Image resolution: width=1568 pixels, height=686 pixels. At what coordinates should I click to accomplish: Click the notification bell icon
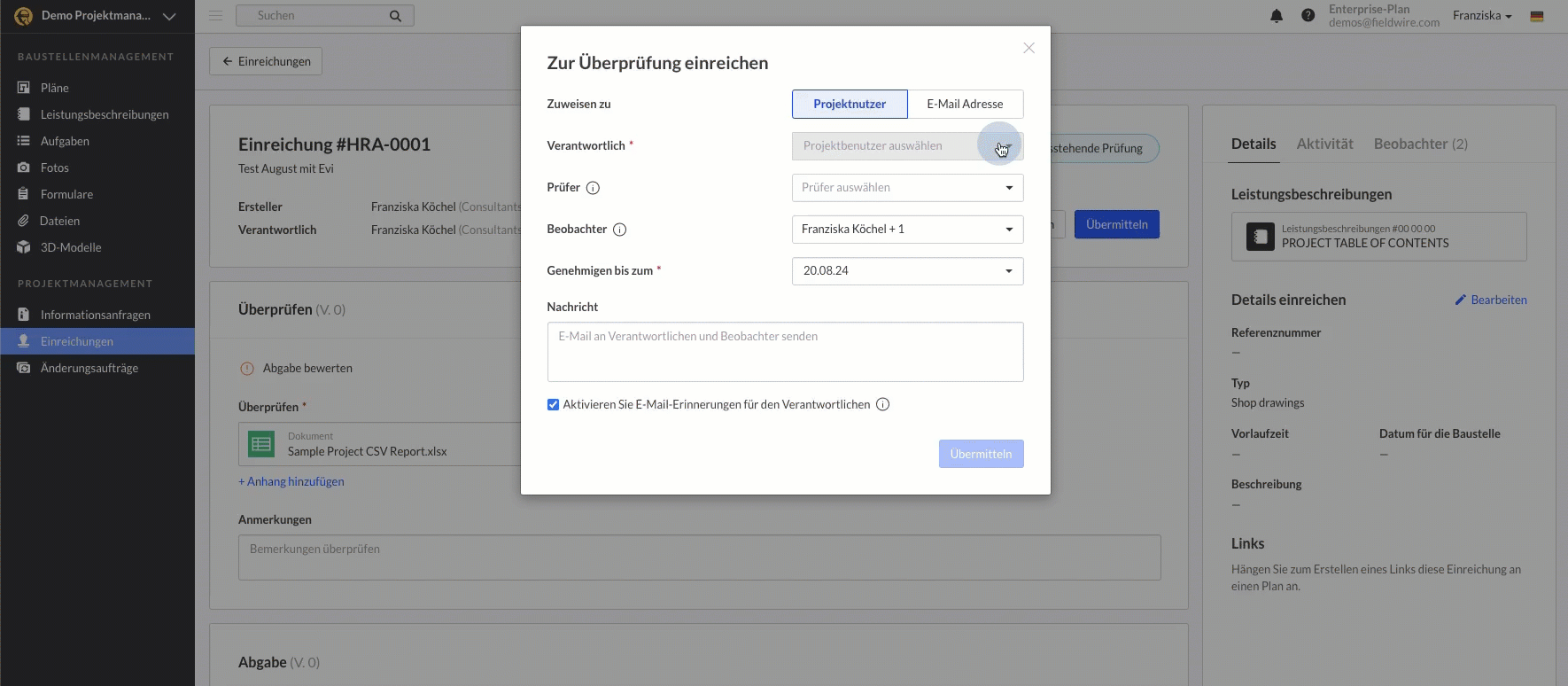point(1277,16)
